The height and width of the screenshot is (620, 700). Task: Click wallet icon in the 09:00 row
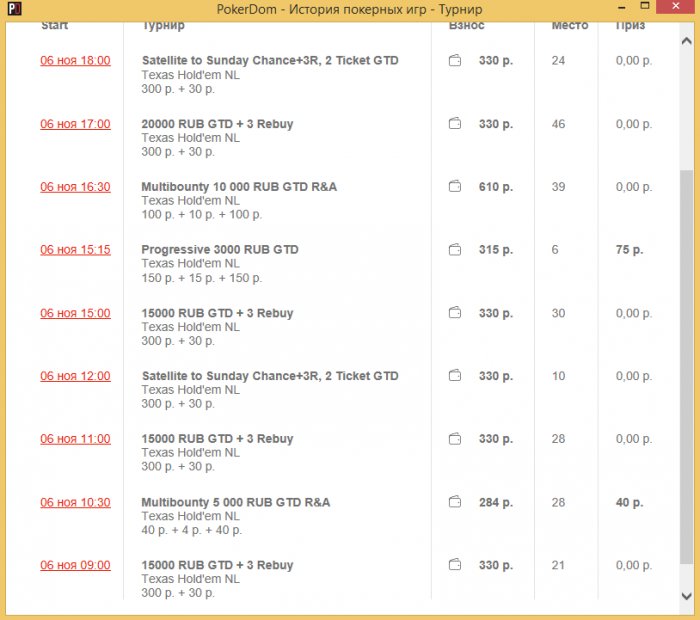455,565
